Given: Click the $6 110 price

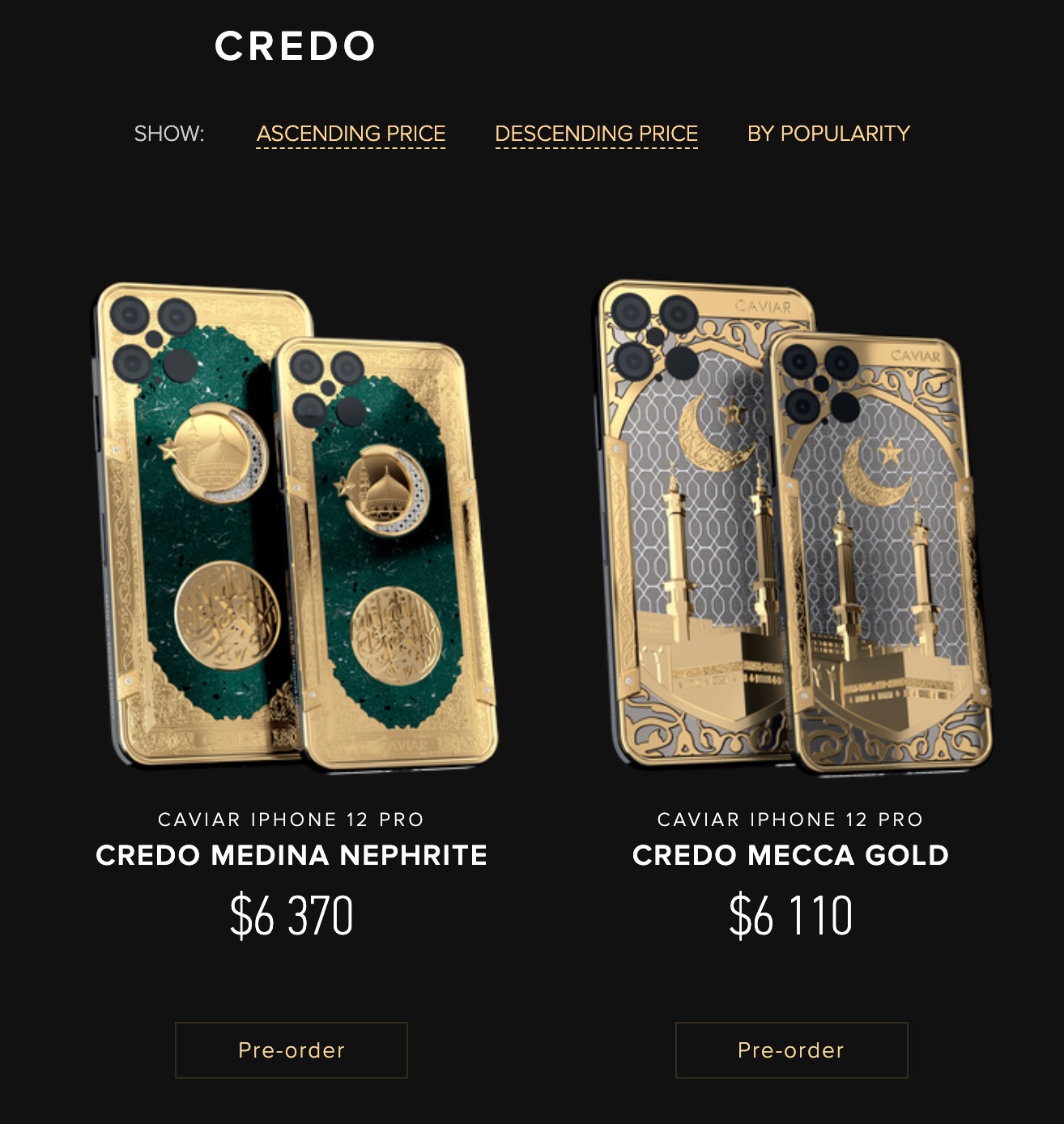Looking at the screenshot, I should [x=790, y=916].
